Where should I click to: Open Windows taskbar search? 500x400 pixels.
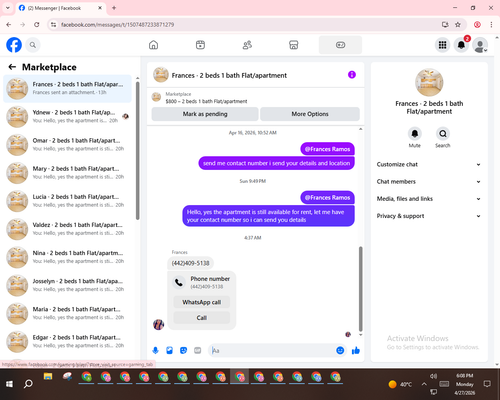pos(28,384)
